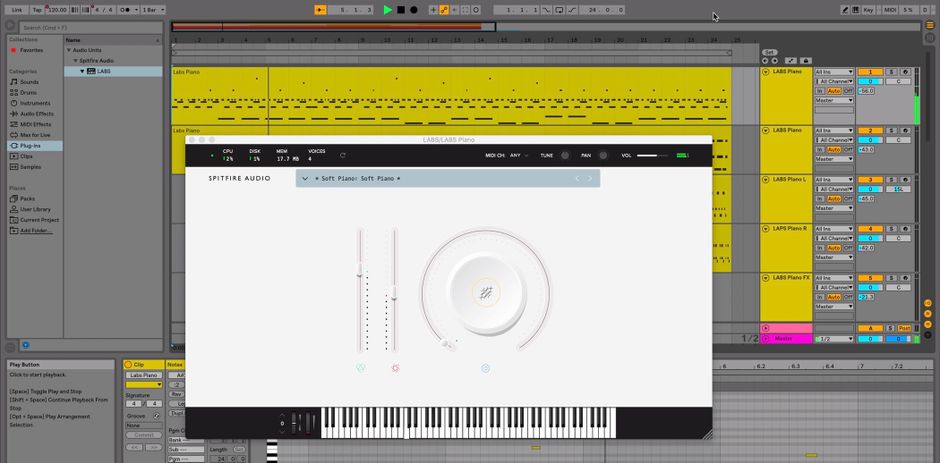940x463 pixels.
Task: Open Soft Piano preset dropdown
Action: coord(305,179)
